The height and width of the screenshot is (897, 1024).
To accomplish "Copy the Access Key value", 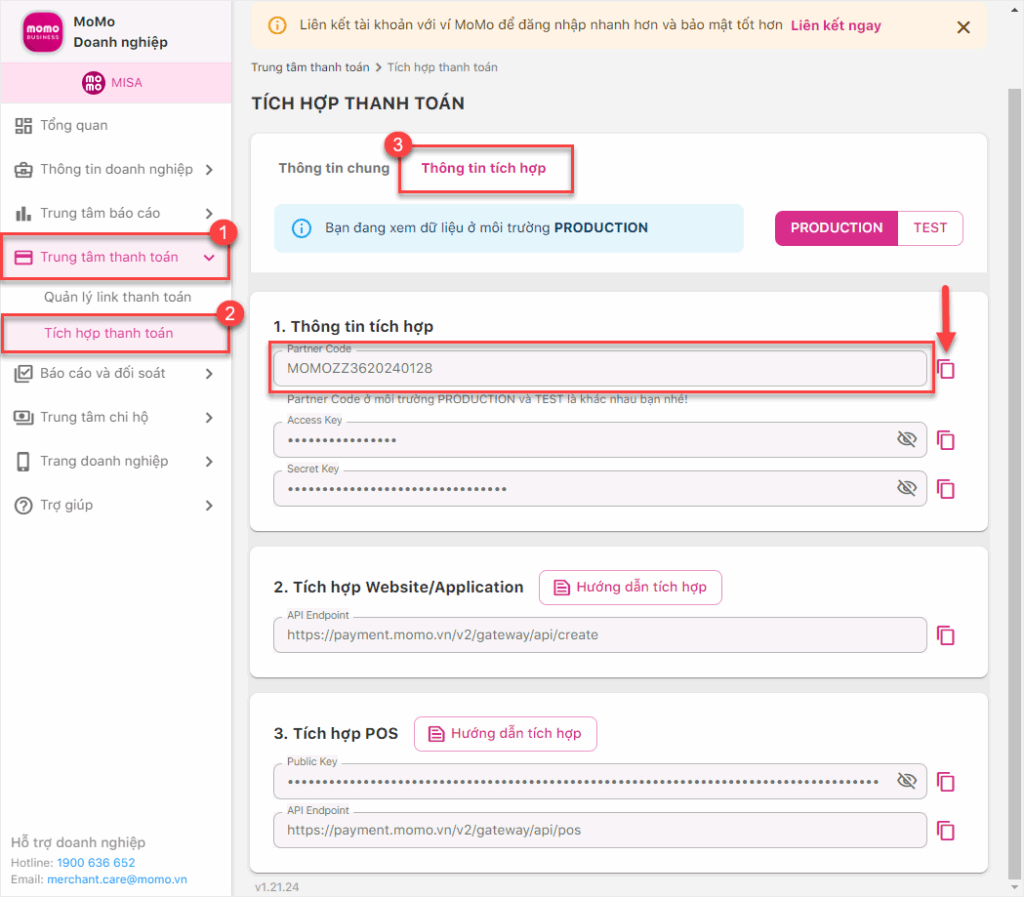I will [946, 440].
